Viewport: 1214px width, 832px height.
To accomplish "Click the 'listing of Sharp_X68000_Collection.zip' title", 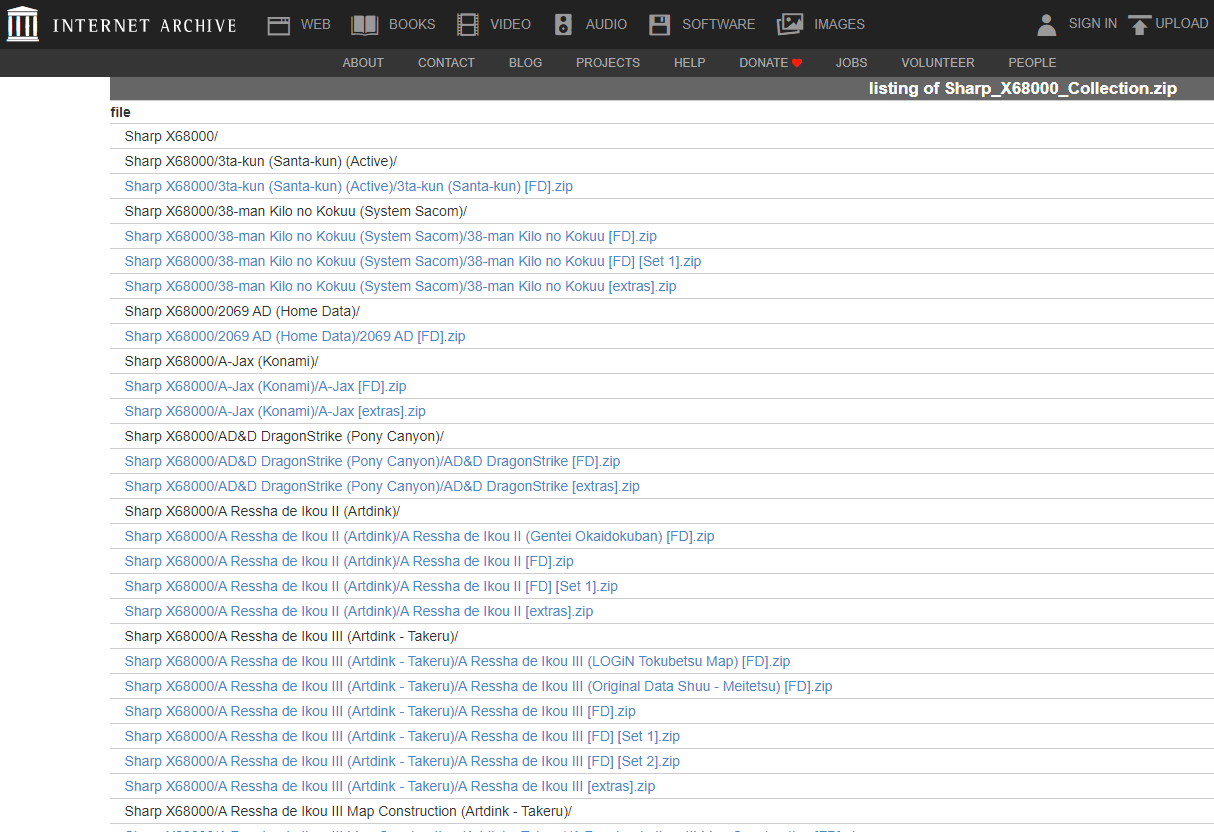I will click(1023, 88).
